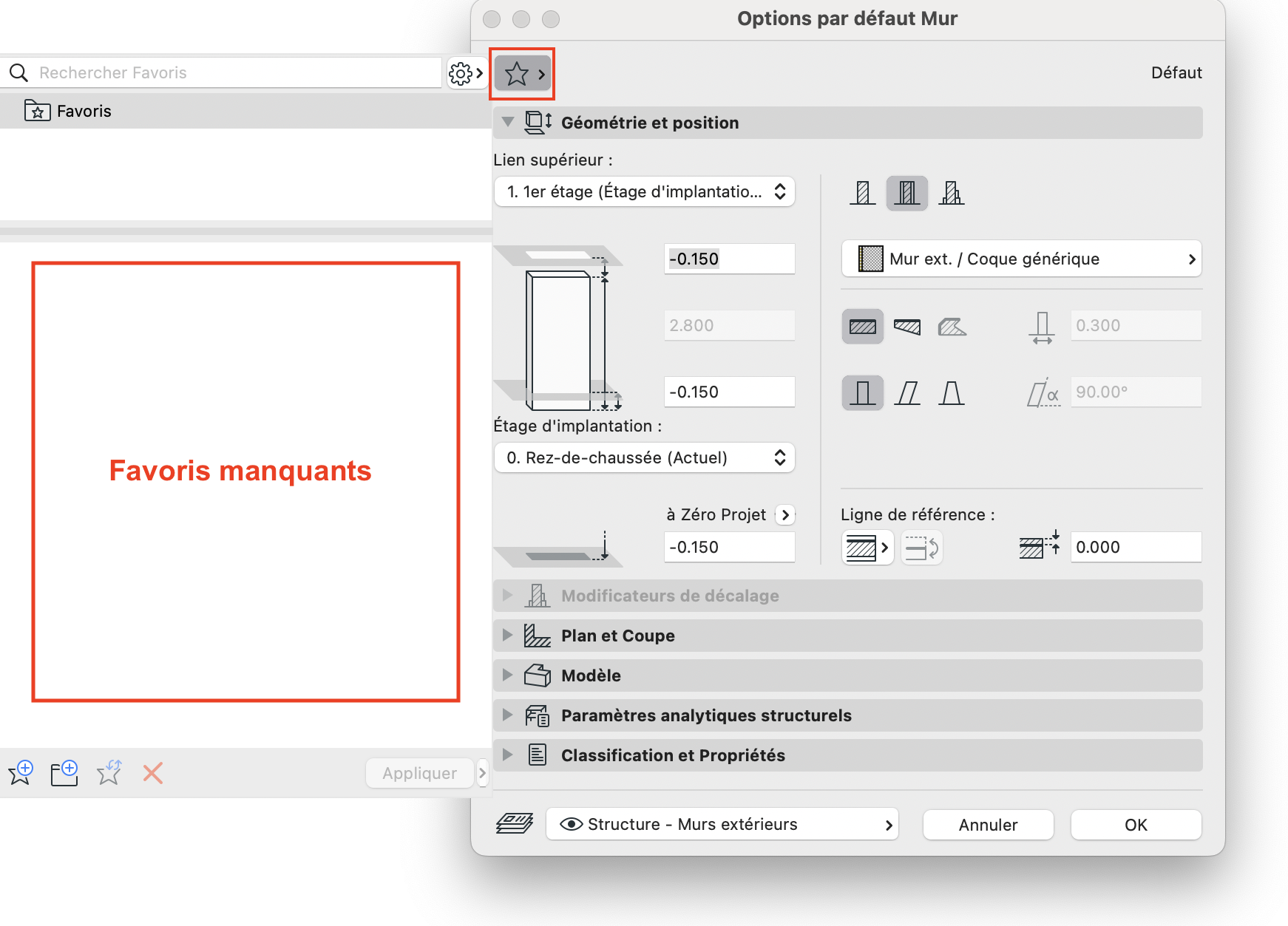This screenshot has height=926, width=1288.
Task: Click the Ligne de référence label
Action: click(918, 514)
